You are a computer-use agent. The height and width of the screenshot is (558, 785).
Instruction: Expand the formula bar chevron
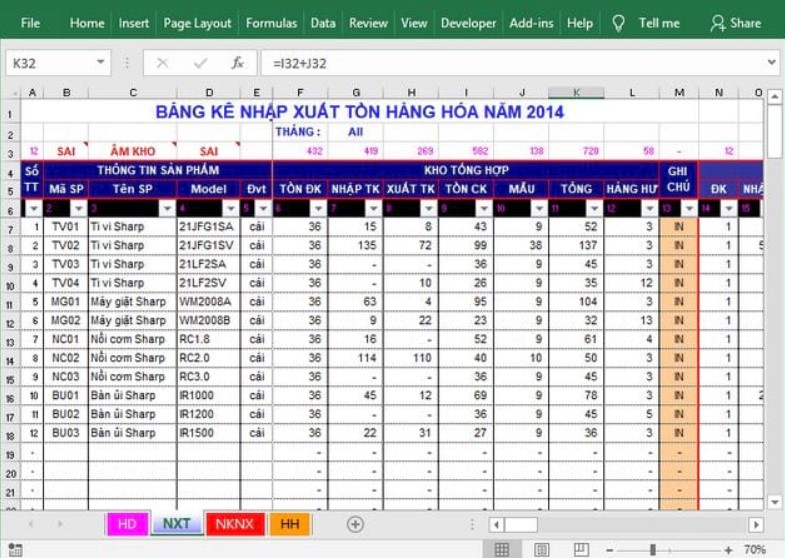(771, 63)
